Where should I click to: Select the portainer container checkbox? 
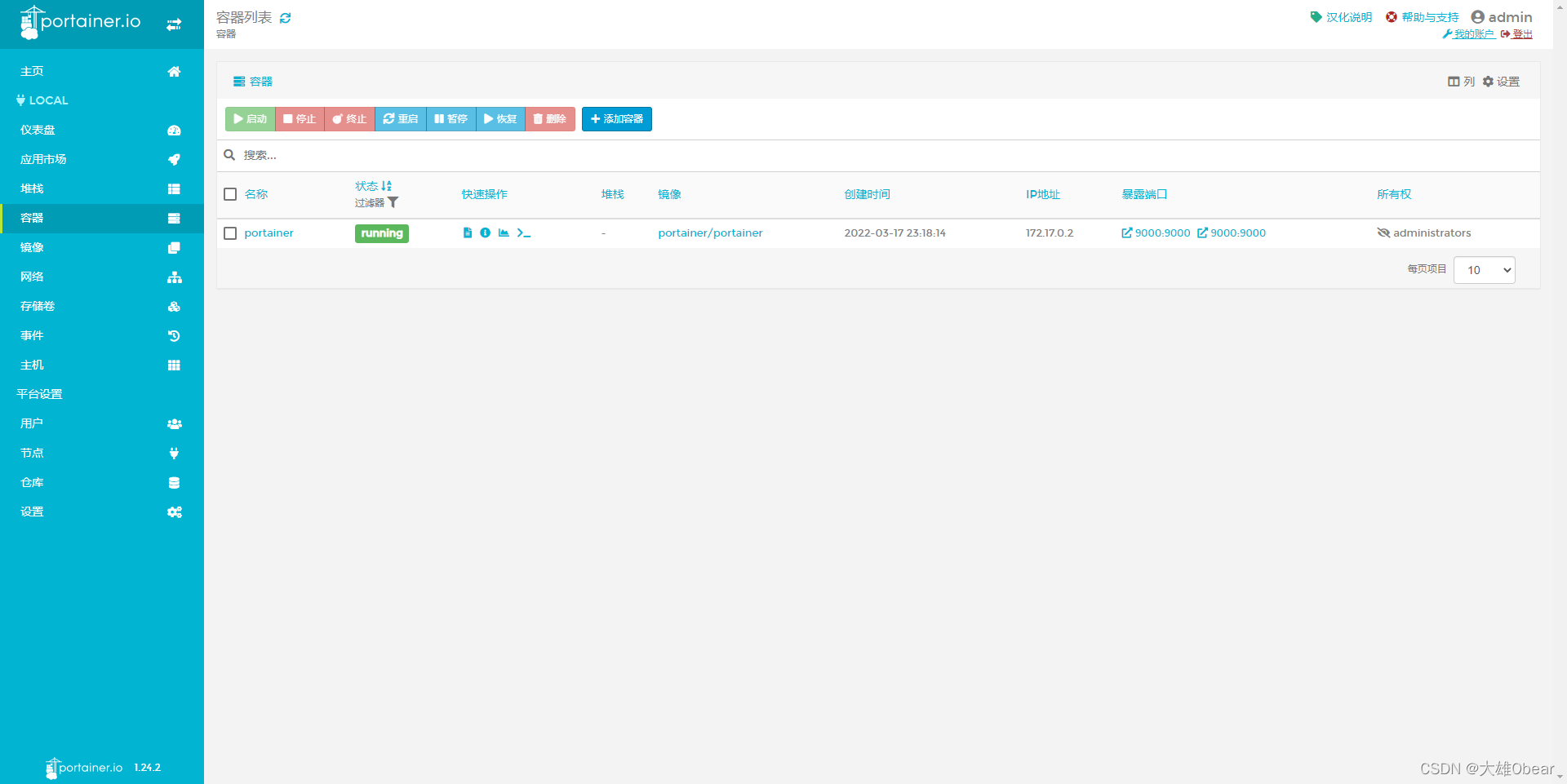pos(230,233)
